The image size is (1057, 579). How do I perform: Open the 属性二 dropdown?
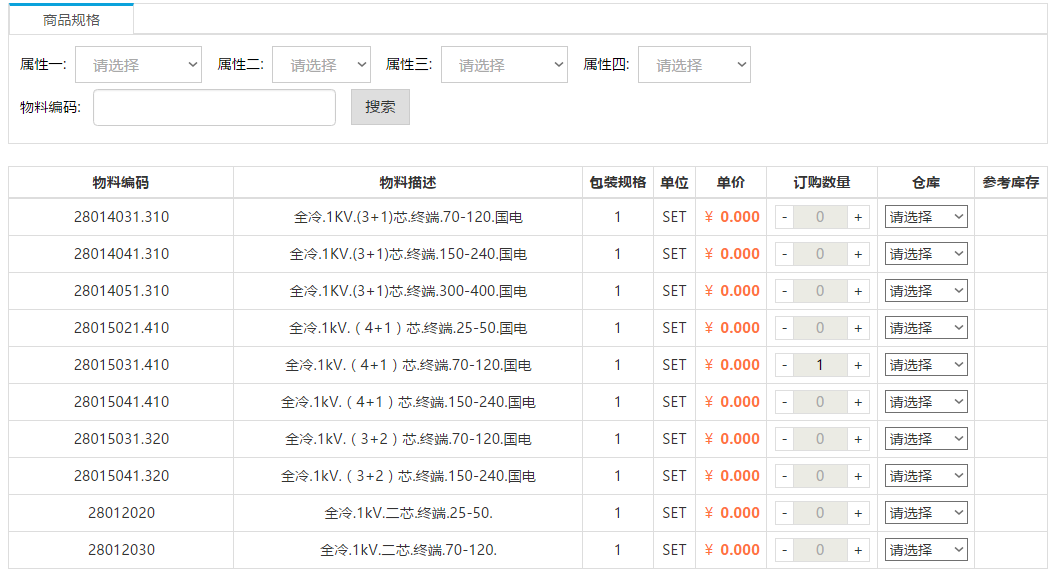point(321,64)
